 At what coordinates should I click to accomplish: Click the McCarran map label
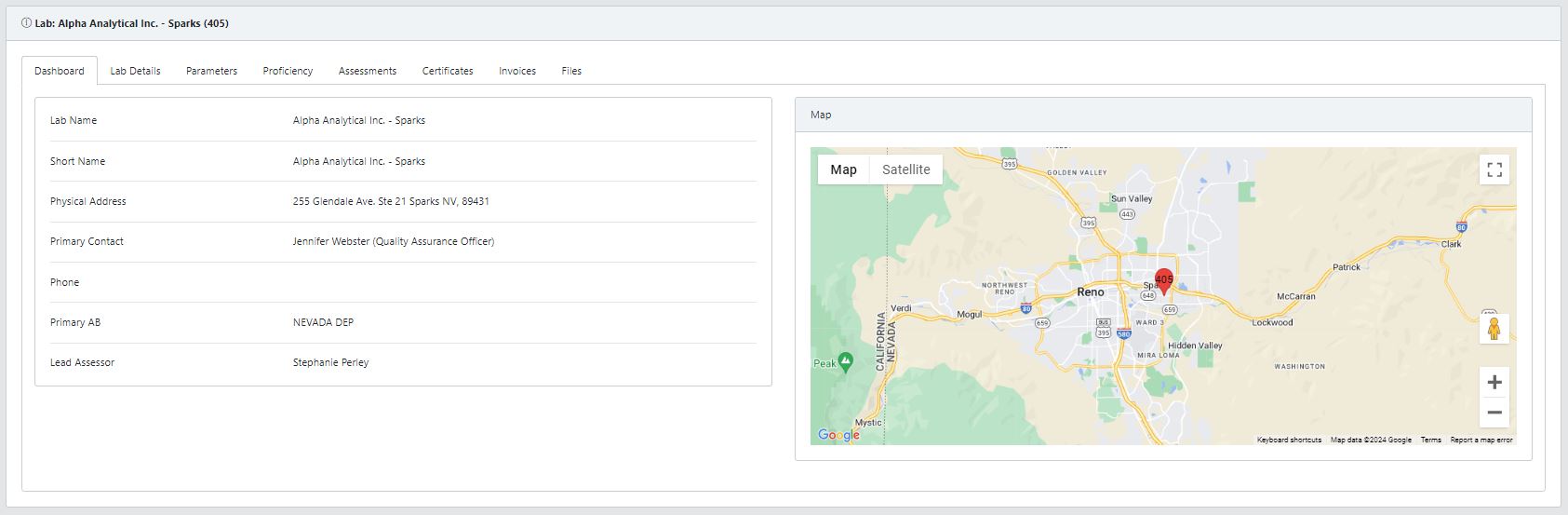1296,296
